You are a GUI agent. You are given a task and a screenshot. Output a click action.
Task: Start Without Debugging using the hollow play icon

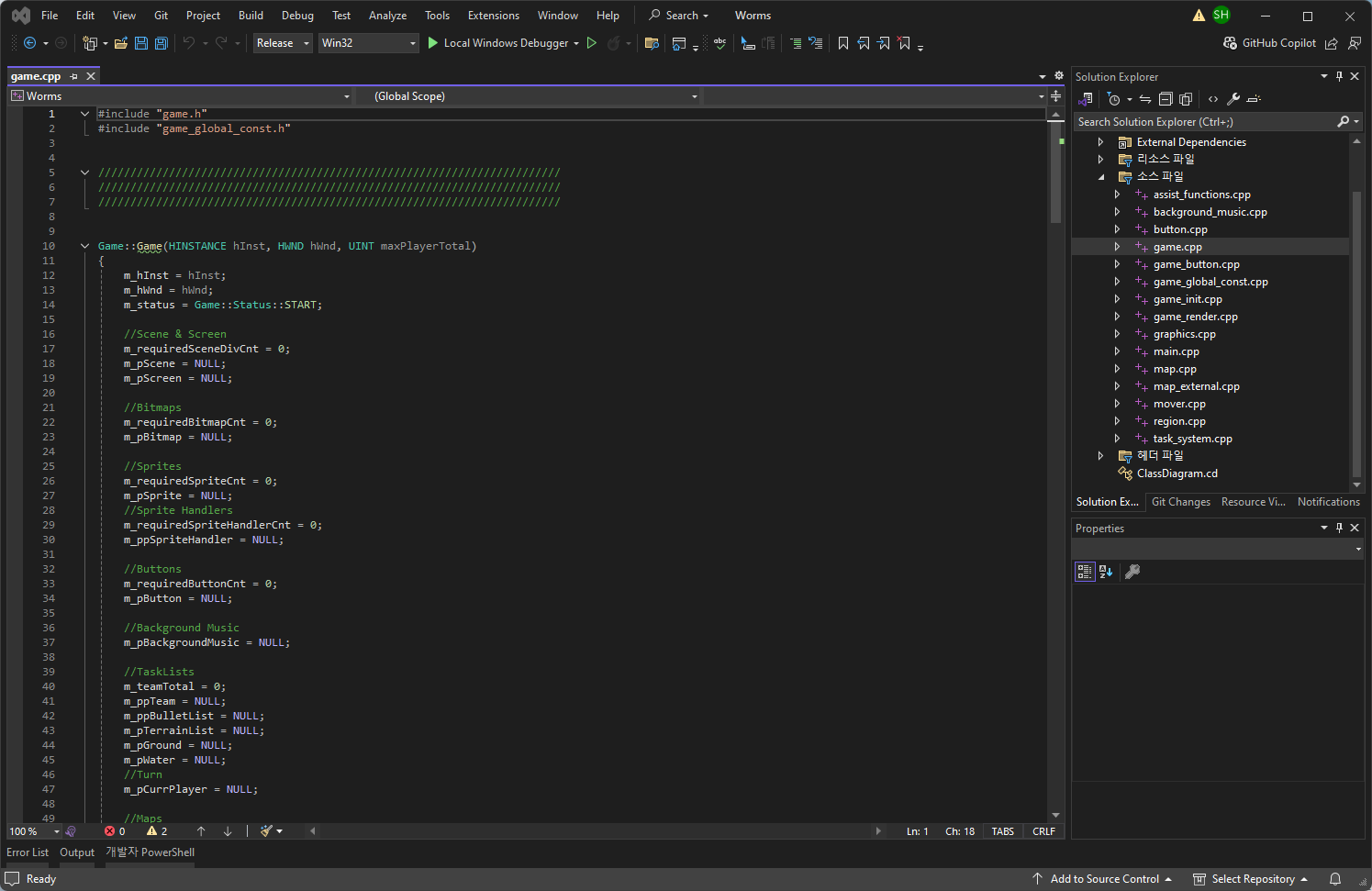[x=592, y=43]
